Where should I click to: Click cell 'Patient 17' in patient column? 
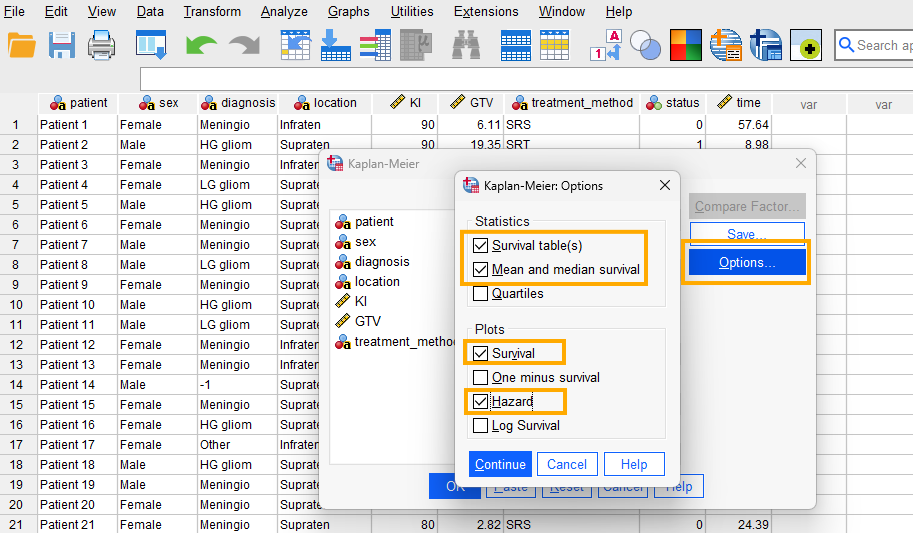[77, 444]
